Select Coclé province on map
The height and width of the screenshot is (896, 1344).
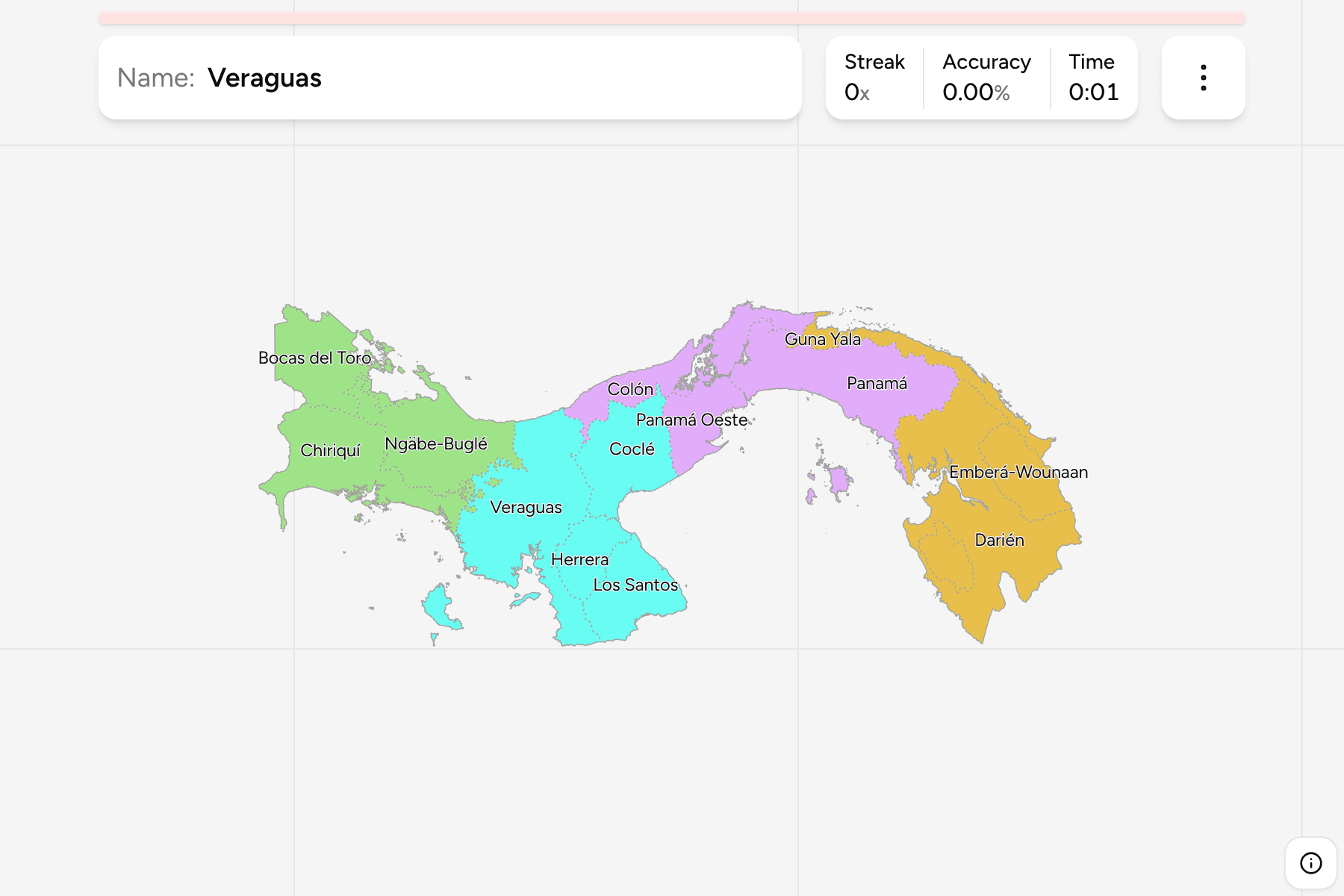coord(632,449)
